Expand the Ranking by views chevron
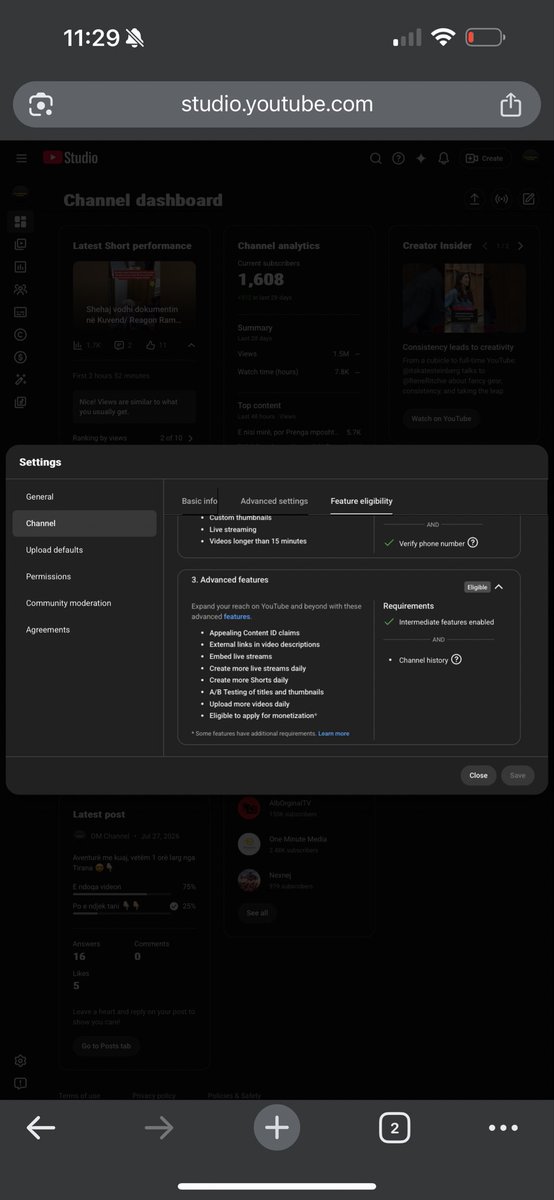The width and height of the screenshot is (554, 1200). [191, 438]
